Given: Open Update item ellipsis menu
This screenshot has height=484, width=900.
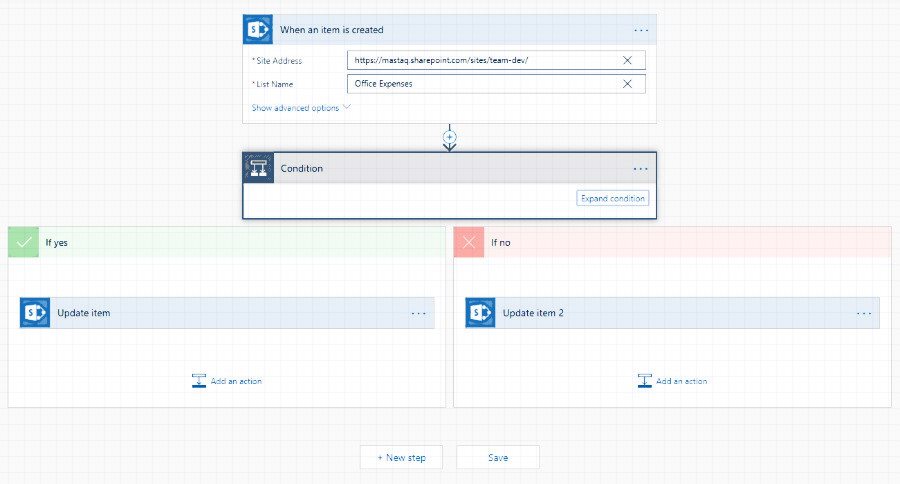Looking at the screenshot, I should point(419,313).
